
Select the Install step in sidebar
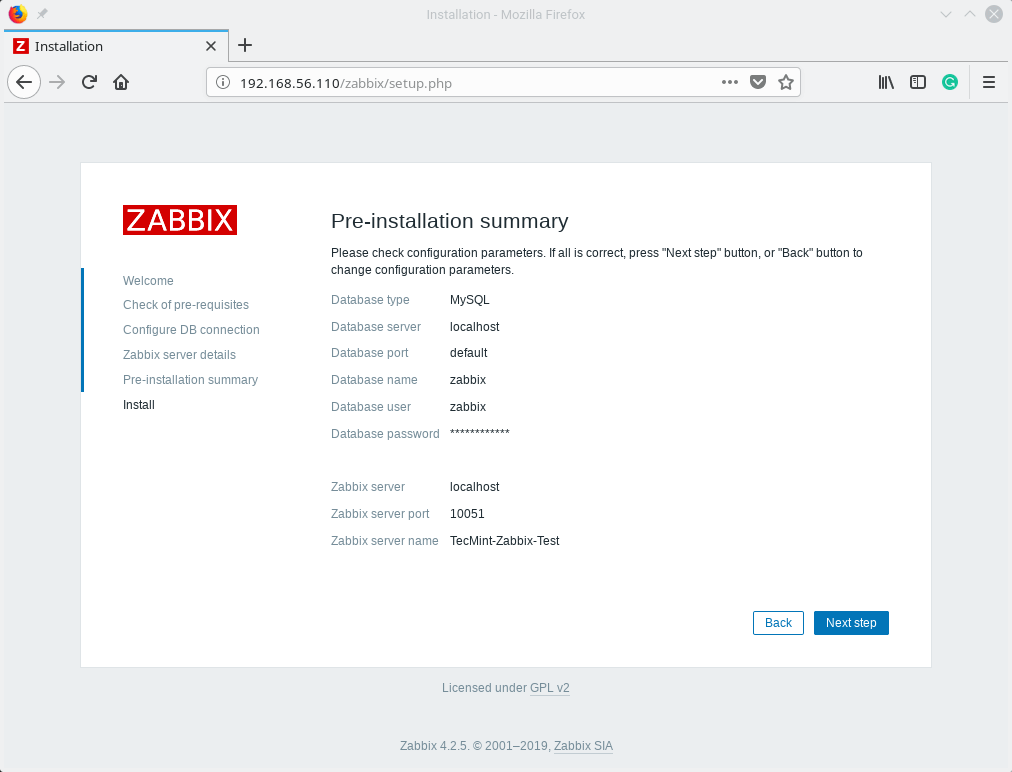tap(139, 405)
